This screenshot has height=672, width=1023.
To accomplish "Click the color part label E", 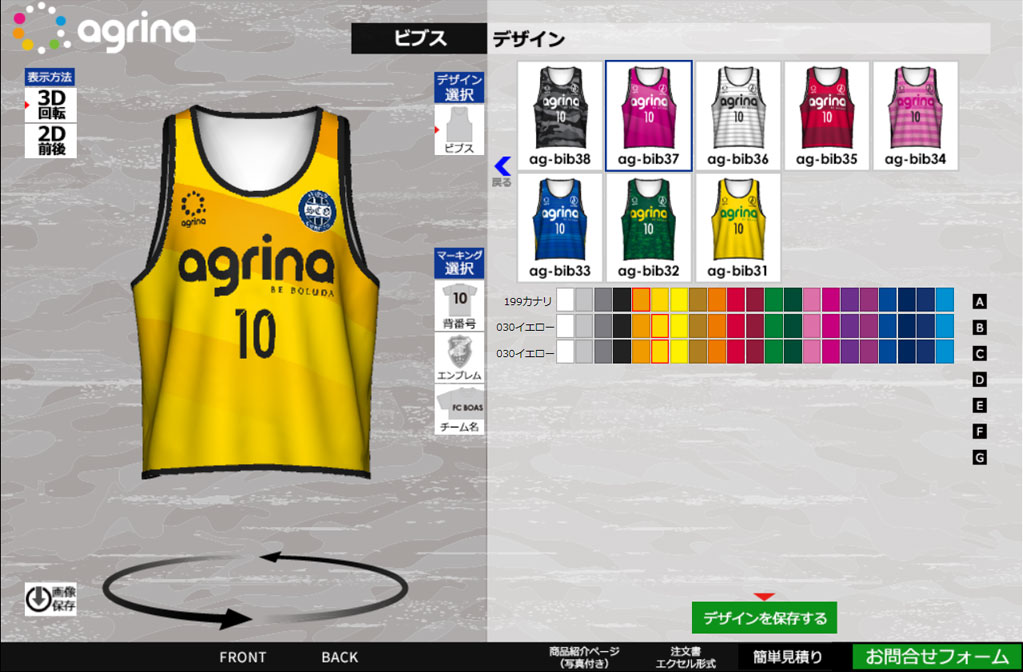I will (979, 406).
